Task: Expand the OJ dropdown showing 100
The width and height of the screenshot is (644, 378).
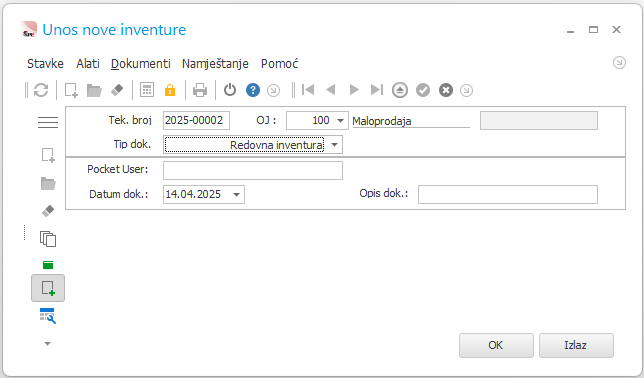Action: 340,120
